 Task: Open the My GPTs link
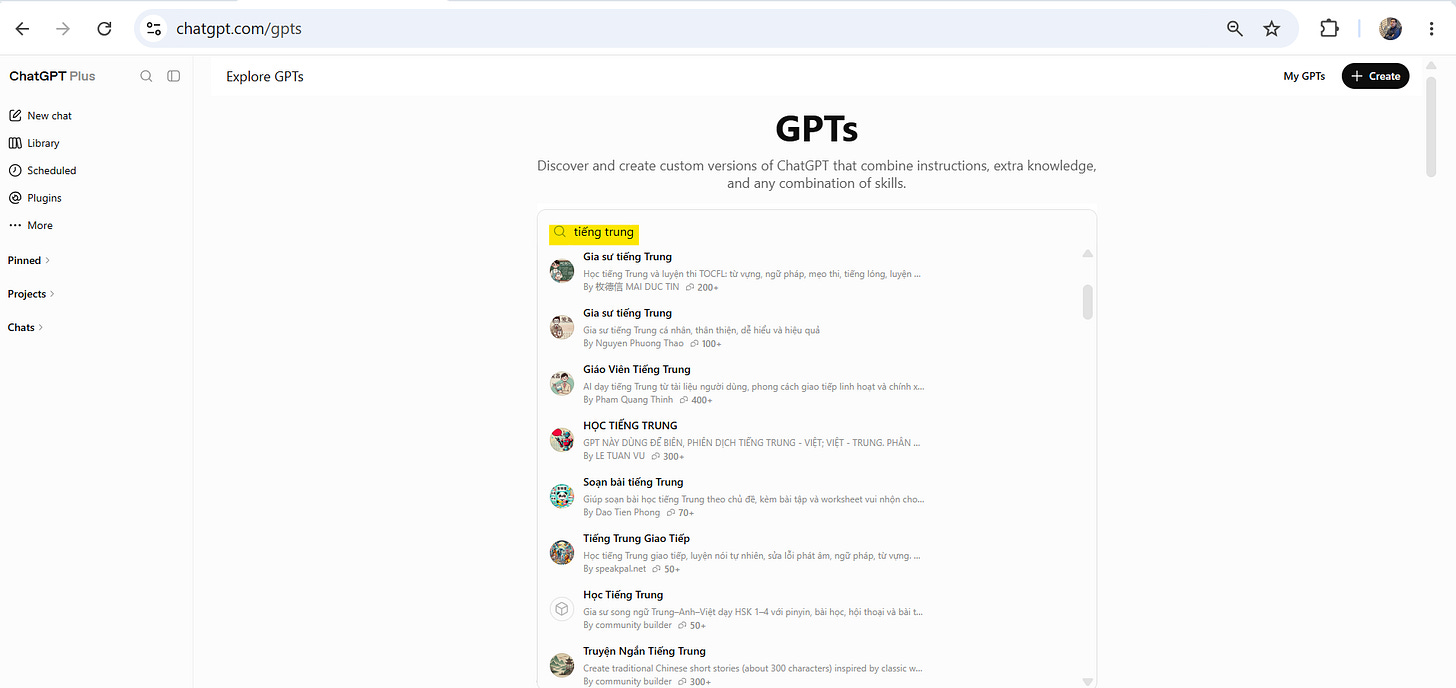[1304, 76]
